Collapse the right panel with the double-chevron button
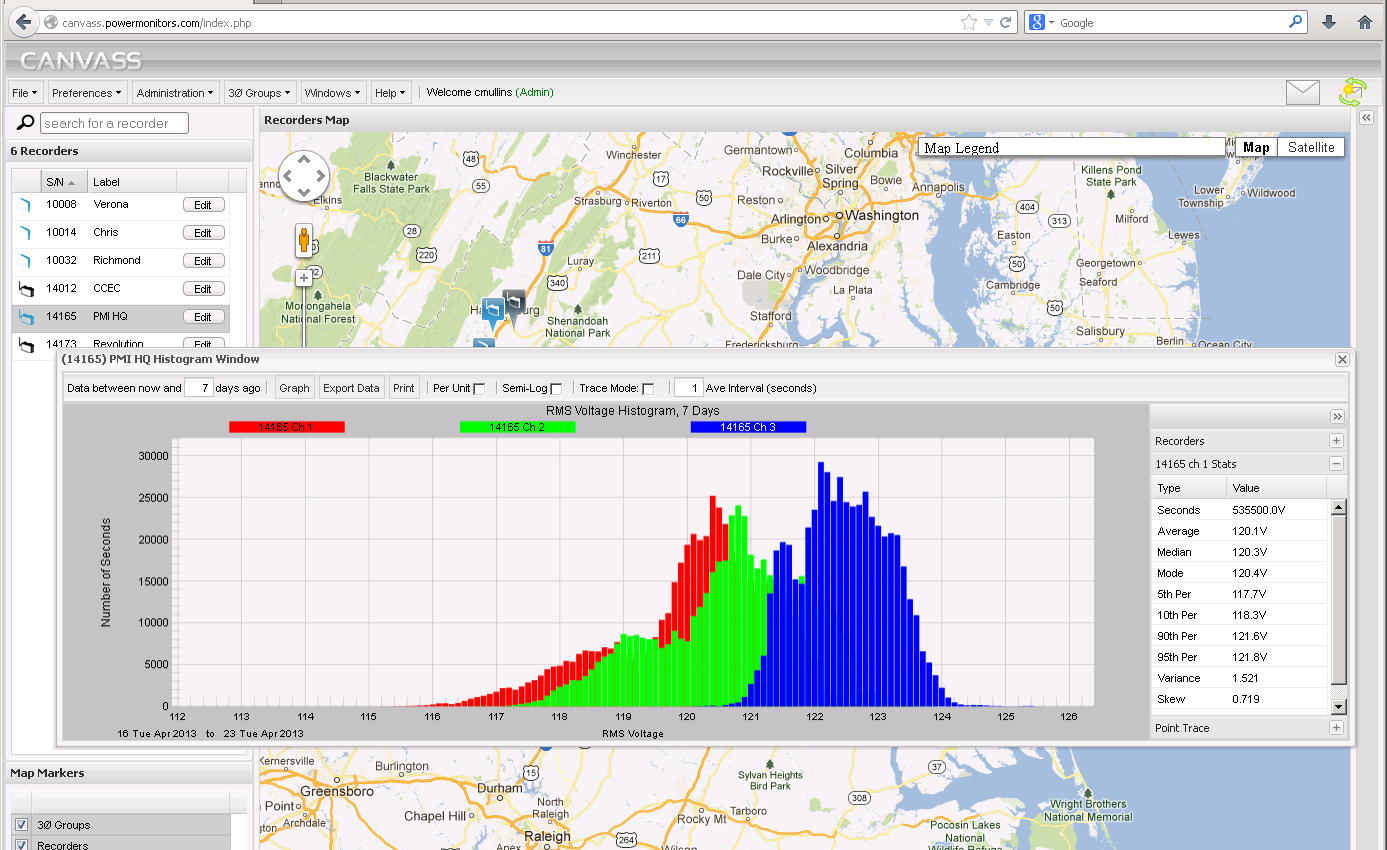This screenshot has height=850, width=1387. pos(1338,417)
